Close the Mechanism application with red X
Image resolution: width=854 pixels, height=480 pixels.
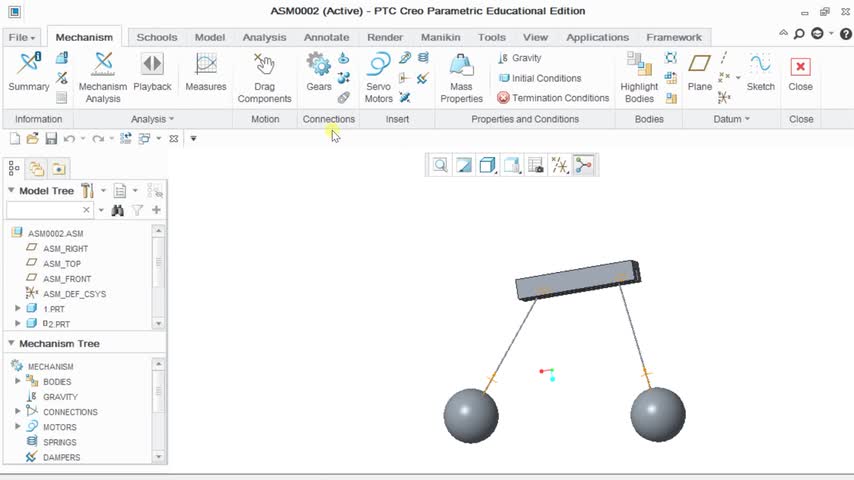point(800,71)
